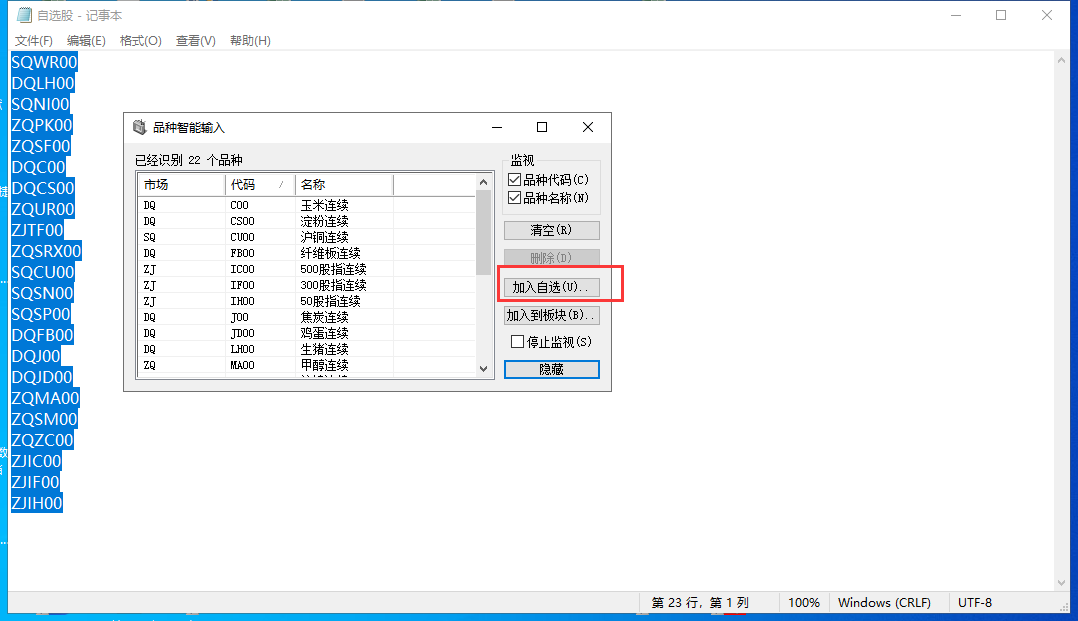Click code cell MA00 in list

pos(242,365)
